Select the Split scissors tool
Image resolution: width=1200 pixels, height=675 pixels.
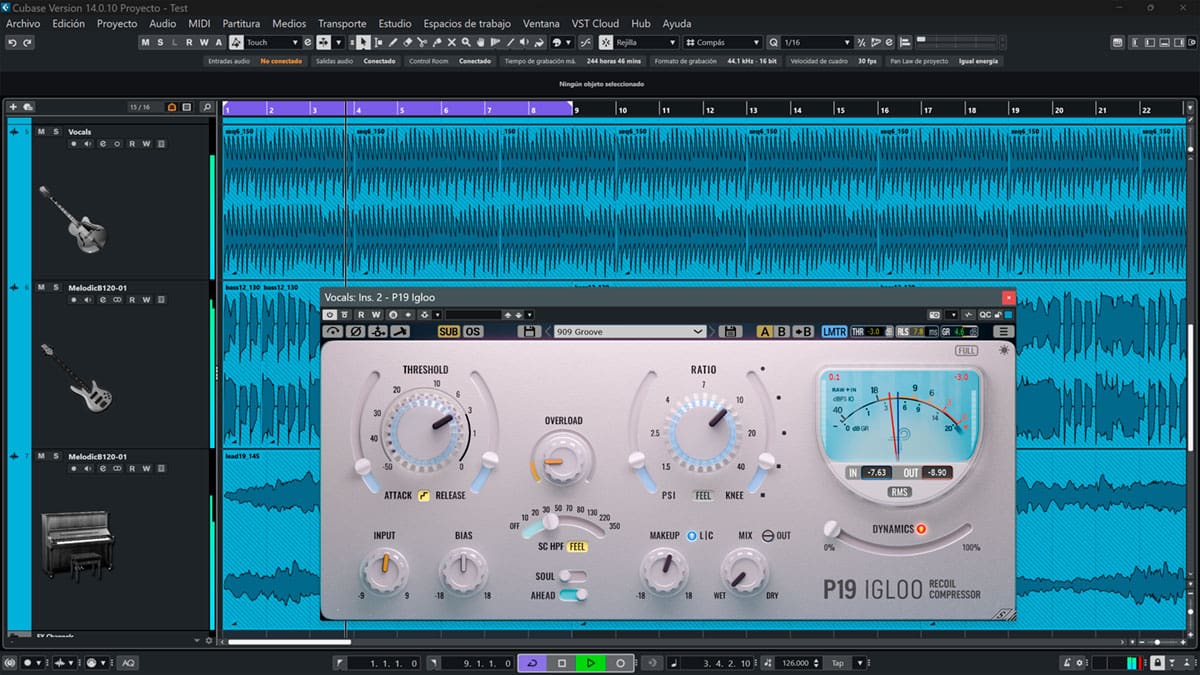[422, 43]
